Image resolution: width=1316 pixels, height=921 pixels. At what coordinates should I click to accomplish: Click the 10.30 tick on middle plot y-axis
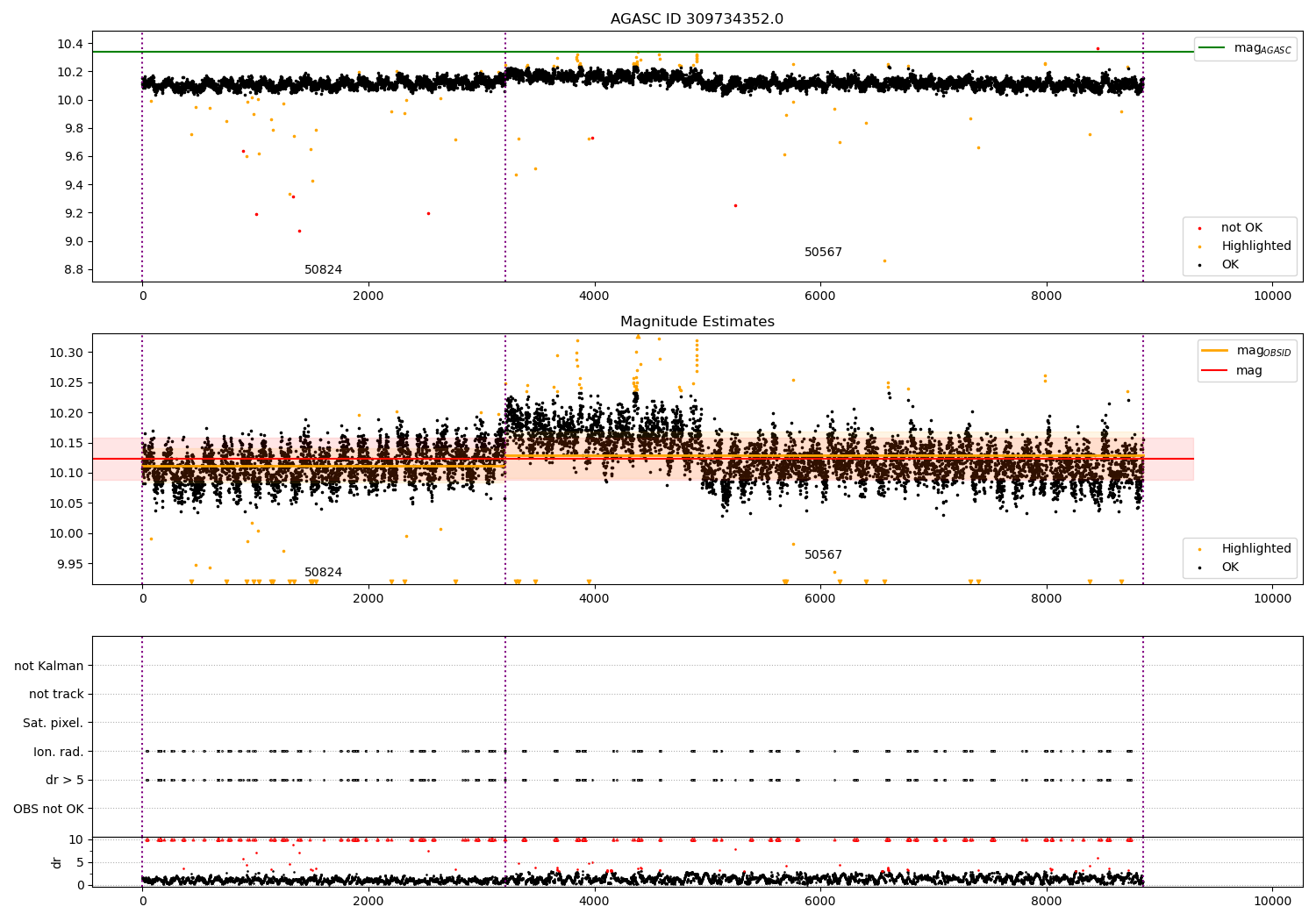coord(67,353)
